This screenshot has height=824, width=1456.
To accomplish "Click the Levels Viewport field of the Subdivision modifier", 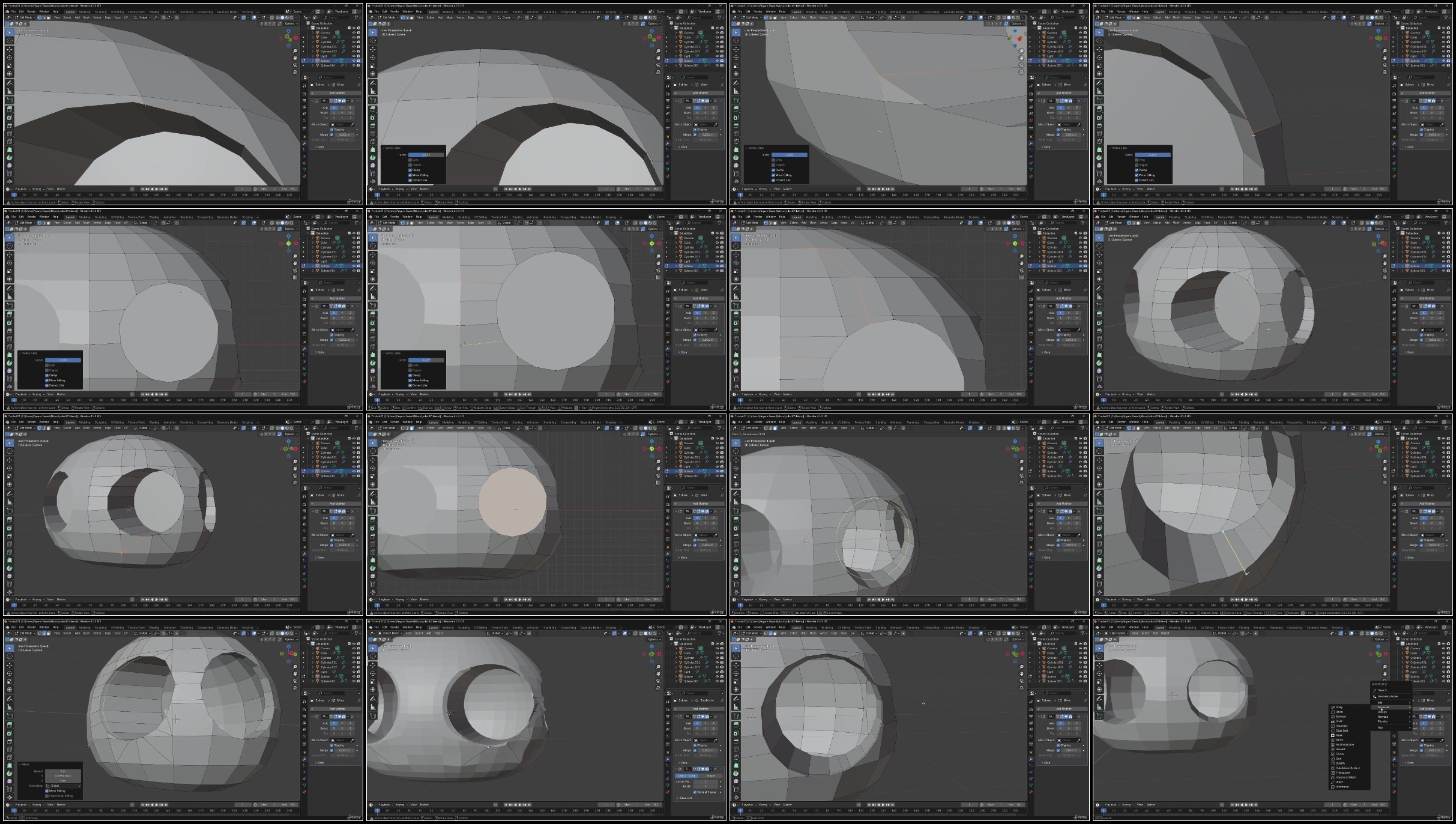I will [x=705, y=781].
